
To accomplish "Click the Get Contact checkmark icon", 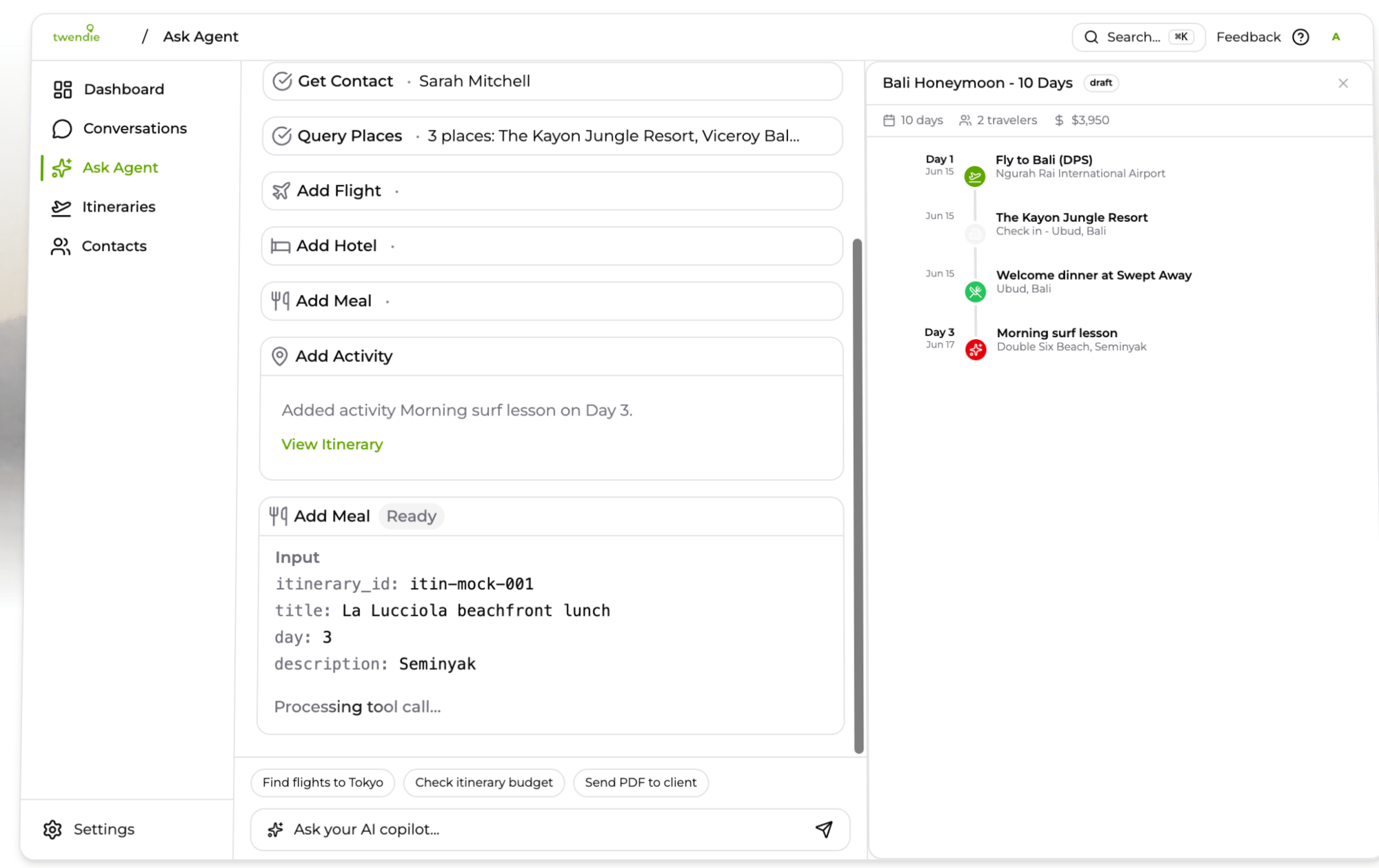I will click(x=282, y=81).
